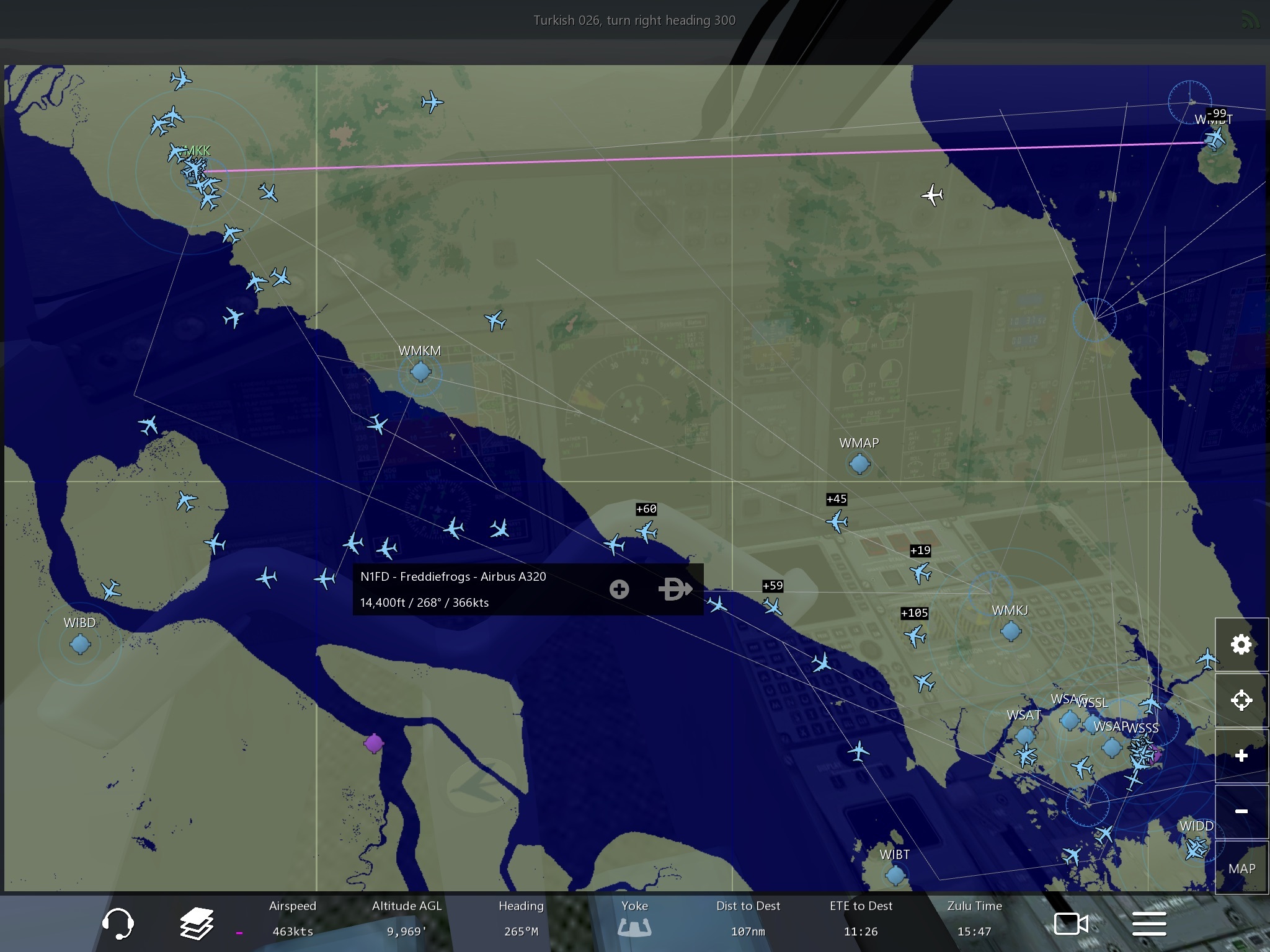
Task: Switch camera view with camera icon
Action: pos(1071,924)
